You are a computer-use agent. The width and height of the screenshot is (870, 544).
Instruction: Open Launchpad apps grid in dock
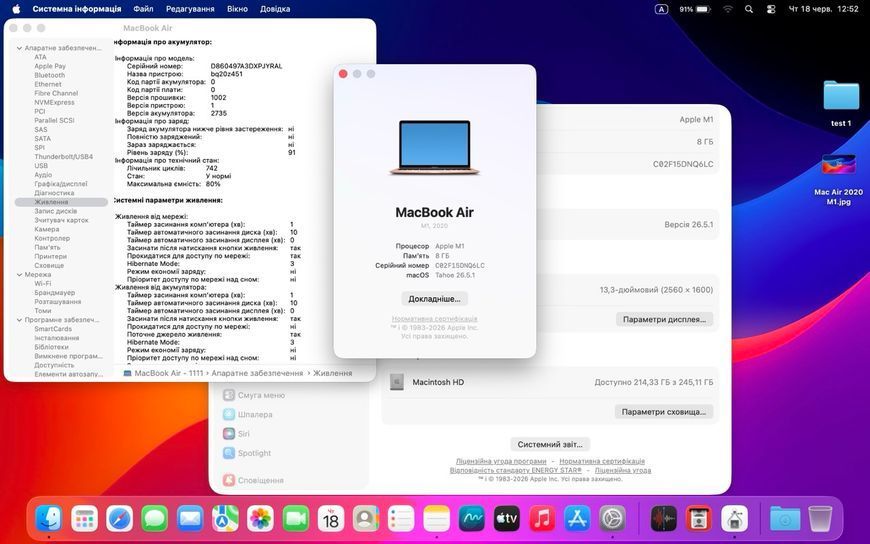pos(84,520)
